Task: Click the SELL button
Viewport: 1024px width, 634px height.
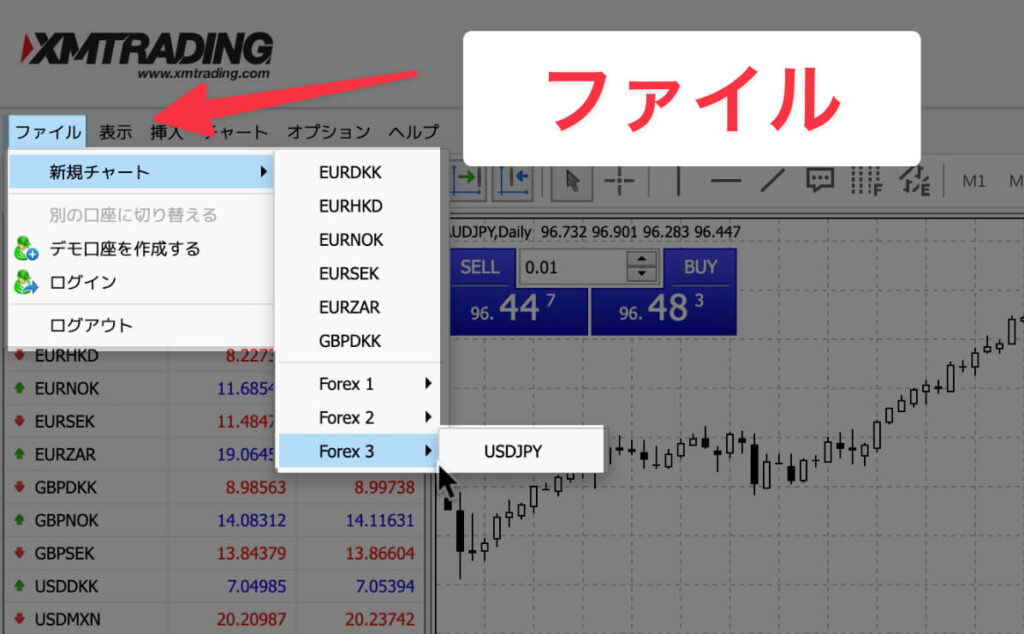Action: (x=480, y=267)
